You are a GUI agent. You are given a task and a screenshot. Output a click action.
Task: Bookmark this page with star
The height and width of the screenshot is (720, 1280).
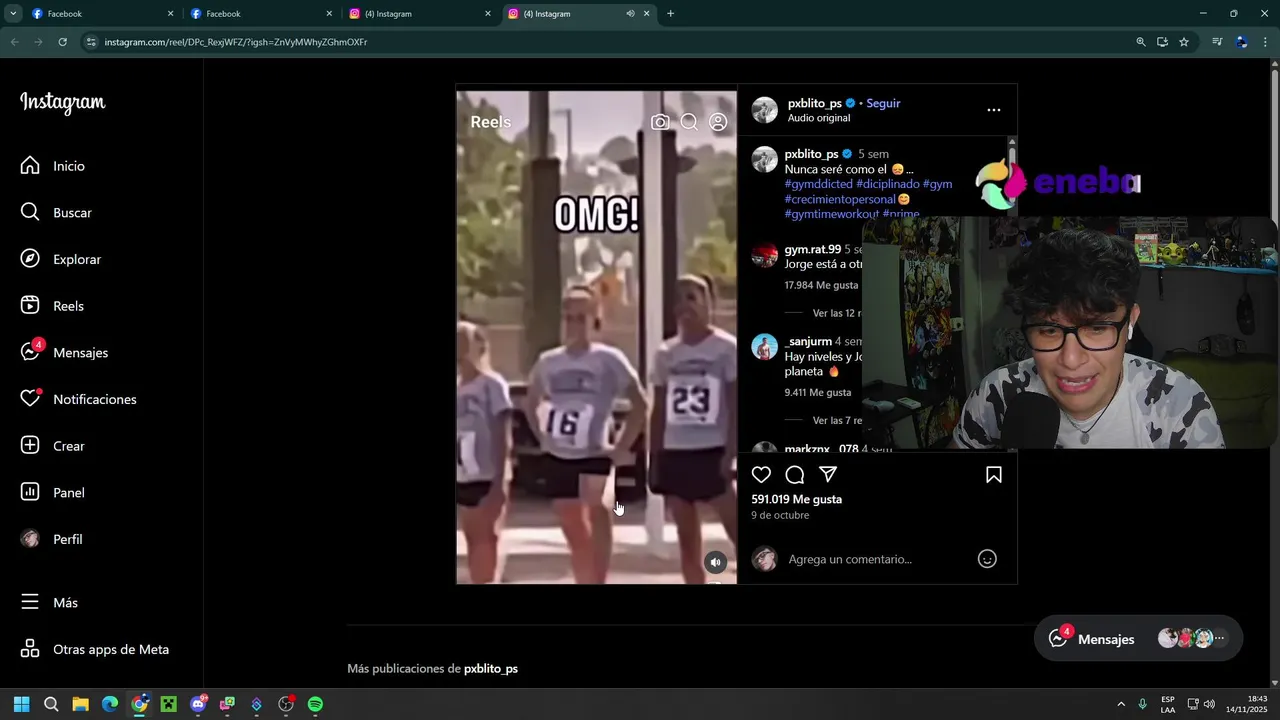1184,42
